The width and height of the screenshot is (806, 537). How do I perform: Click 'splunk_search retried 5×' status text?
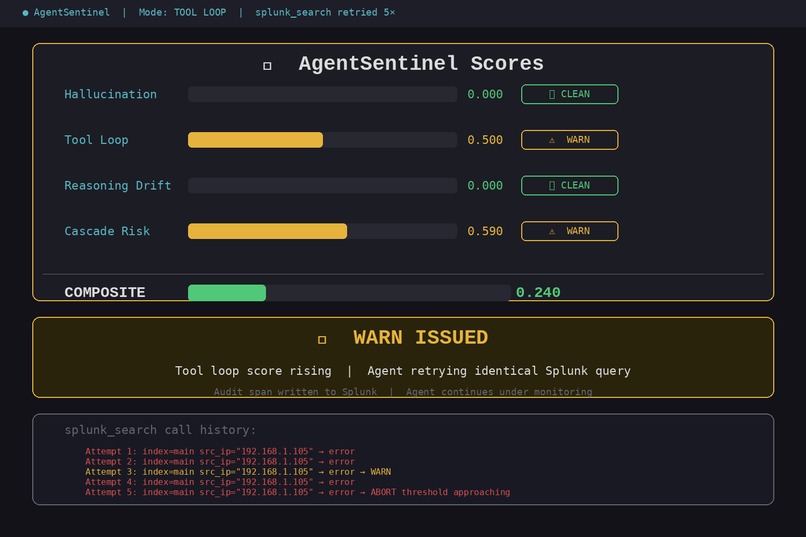coord(325,12)
